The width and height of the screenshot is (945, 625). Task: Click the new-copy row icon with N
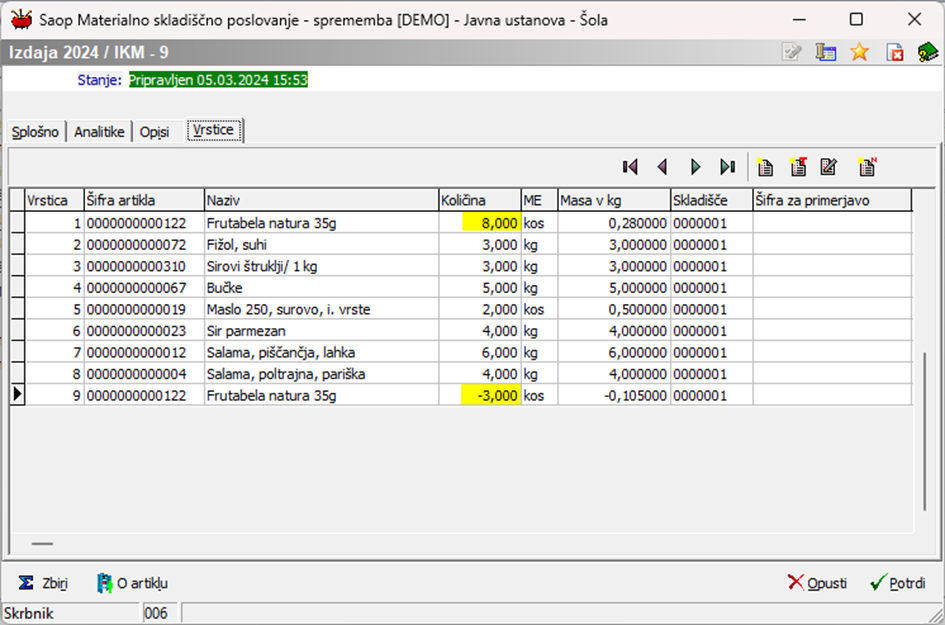[x=867, y=167]
